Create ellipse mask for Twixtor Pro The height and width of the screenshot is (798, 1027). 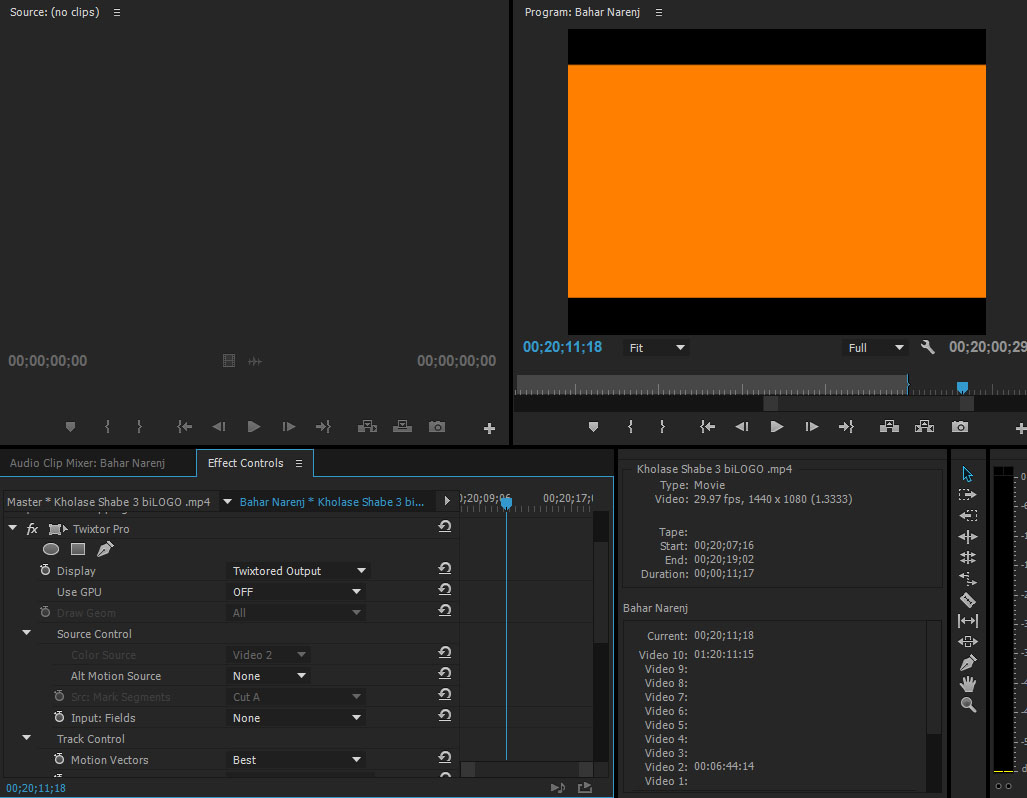point(50,549)
